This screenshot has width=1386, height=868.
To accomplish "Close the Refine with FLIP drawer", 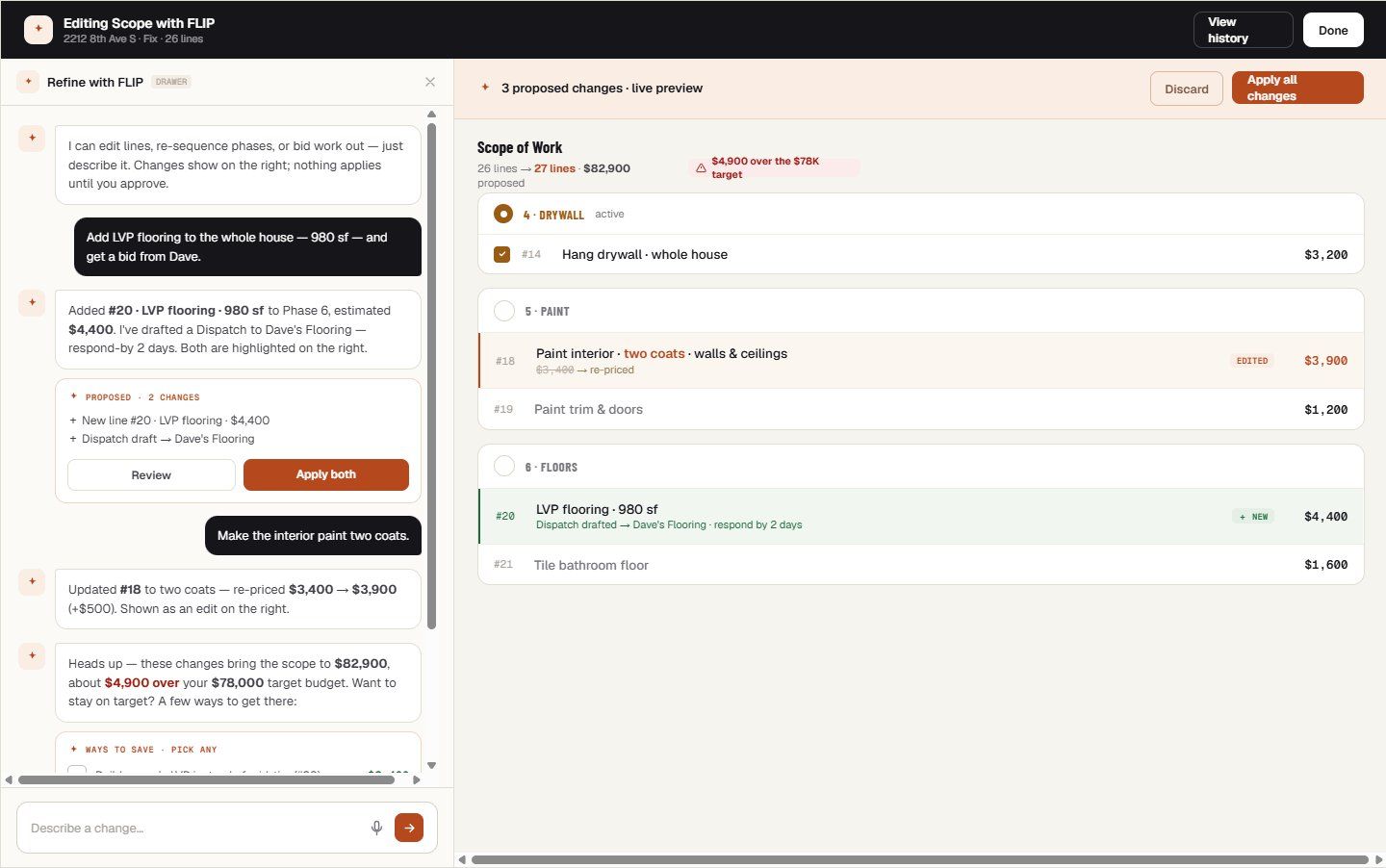I will pyautogui.click(x=430, y=82).
